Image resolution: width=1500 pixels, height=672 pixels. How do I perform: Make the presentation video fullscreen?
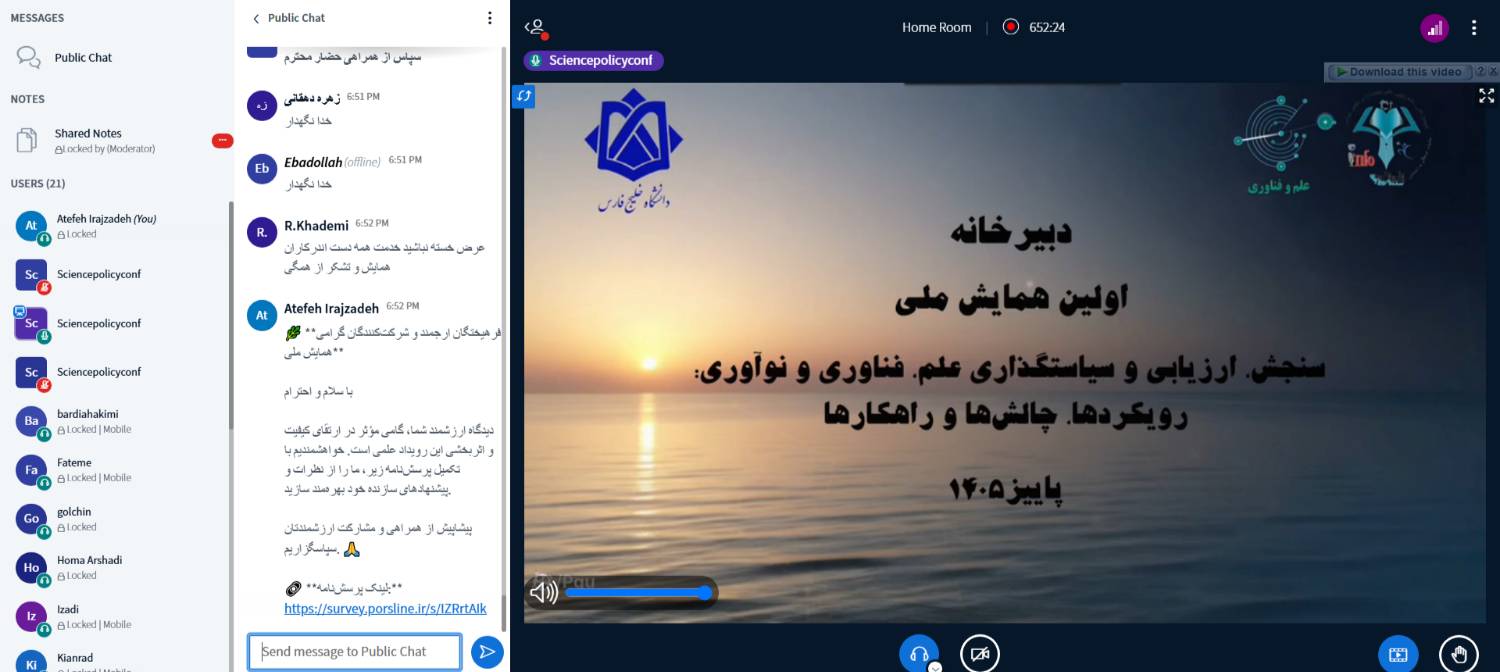1486,96
